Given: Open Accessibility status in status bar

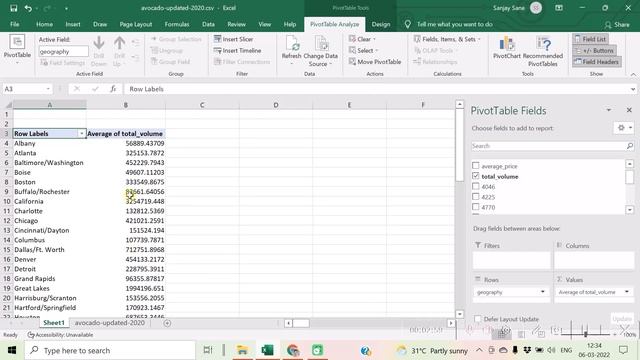Looking at the screenshot, I should (x=60, y=335).
